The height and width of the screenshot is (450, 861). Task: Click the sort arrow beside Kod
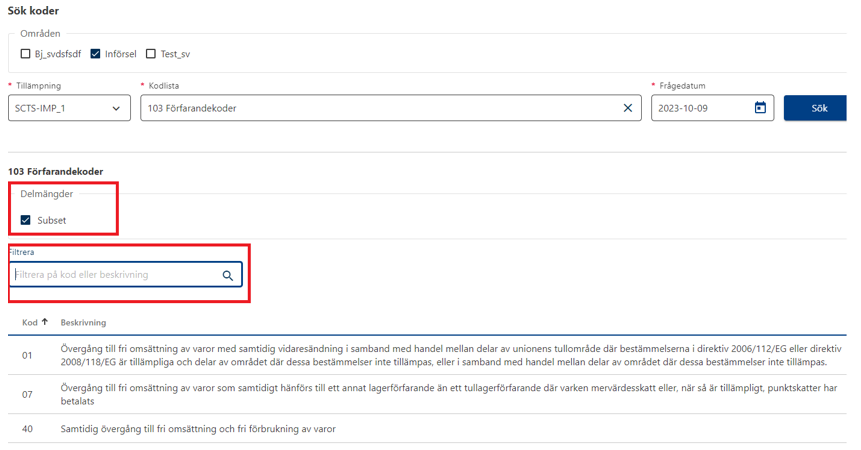click(x=45, y=323)
